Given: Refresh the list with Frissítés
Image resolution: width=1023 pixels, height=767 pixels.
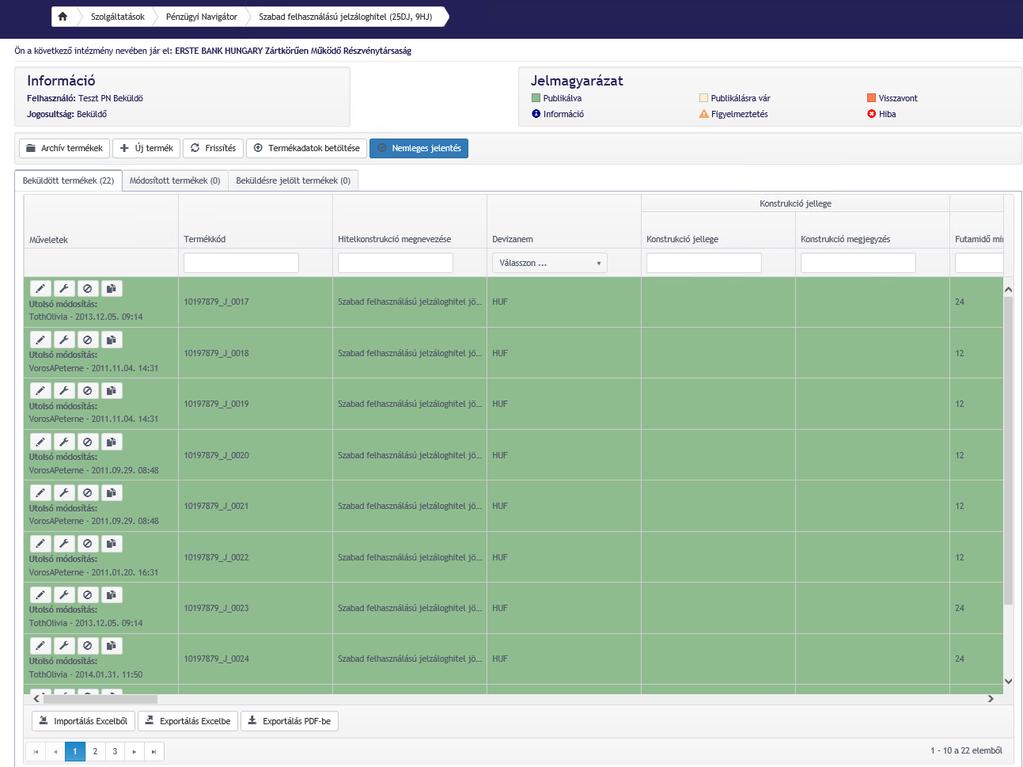Looking at the screenshot, I should (213, 148).
